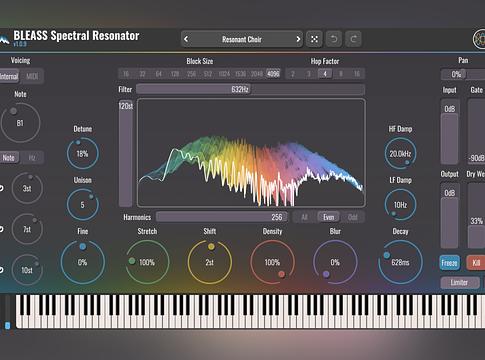The image size is (485, 360).
Task: Switch voicing to Internal
Action: click(9, 76)
